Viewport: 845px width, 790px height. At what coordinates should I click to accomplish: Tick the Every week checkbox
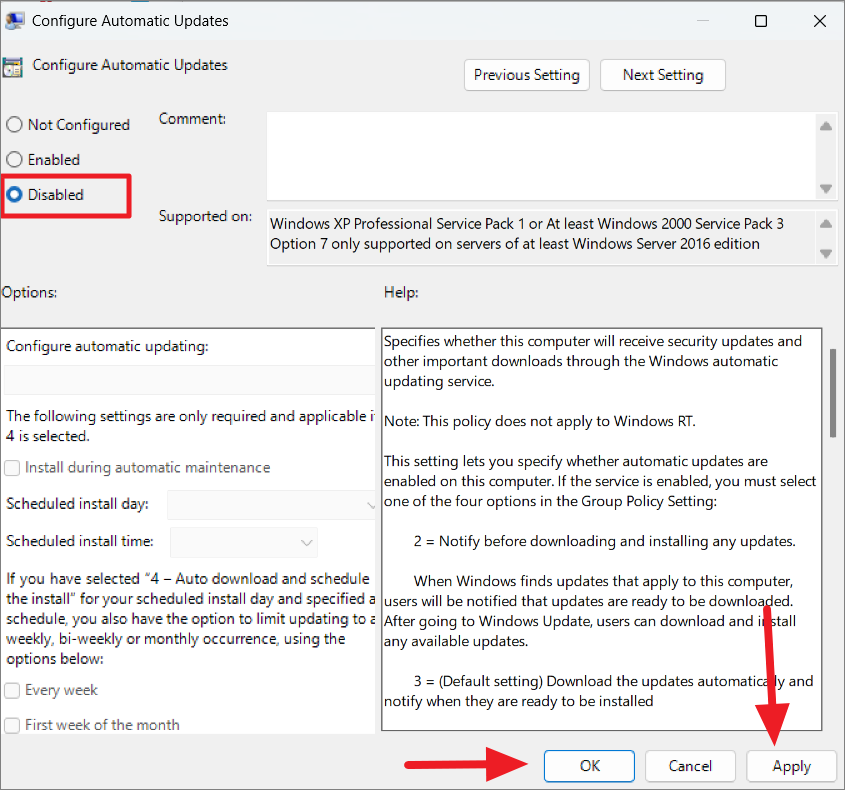(x=12, y=690)
